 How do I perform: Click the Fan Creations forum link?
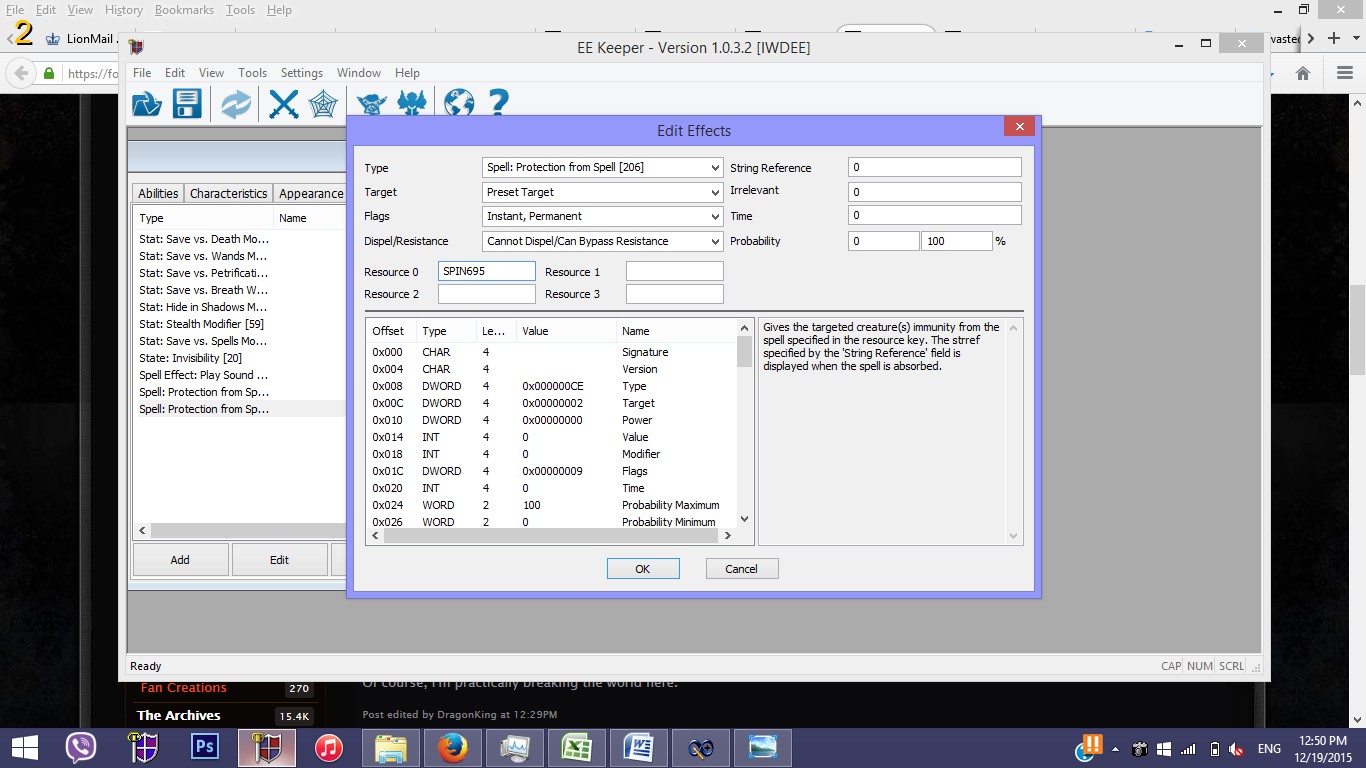184,688
